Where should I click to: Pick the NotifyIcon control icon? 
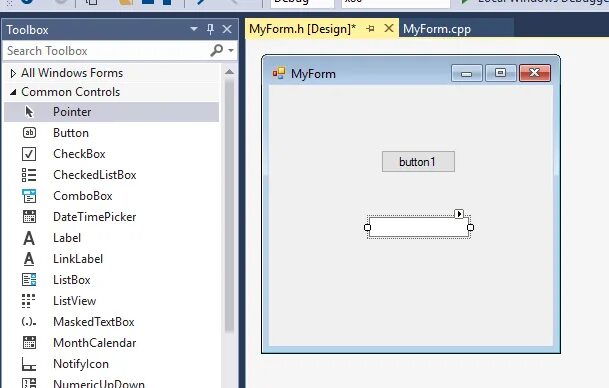tap(29, 364)
